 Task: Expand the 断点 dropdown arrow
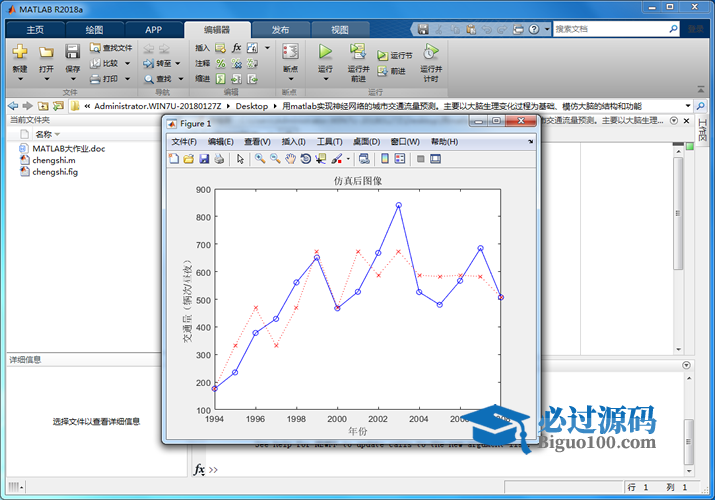[x=291, y=79]
